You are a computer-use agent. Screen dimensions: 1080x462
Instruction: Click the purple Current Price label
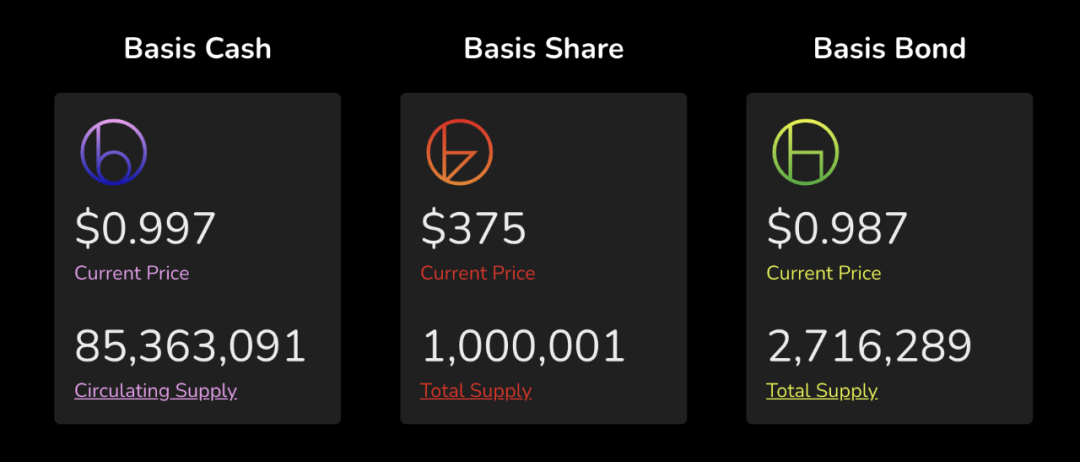[x=132, y=273]
